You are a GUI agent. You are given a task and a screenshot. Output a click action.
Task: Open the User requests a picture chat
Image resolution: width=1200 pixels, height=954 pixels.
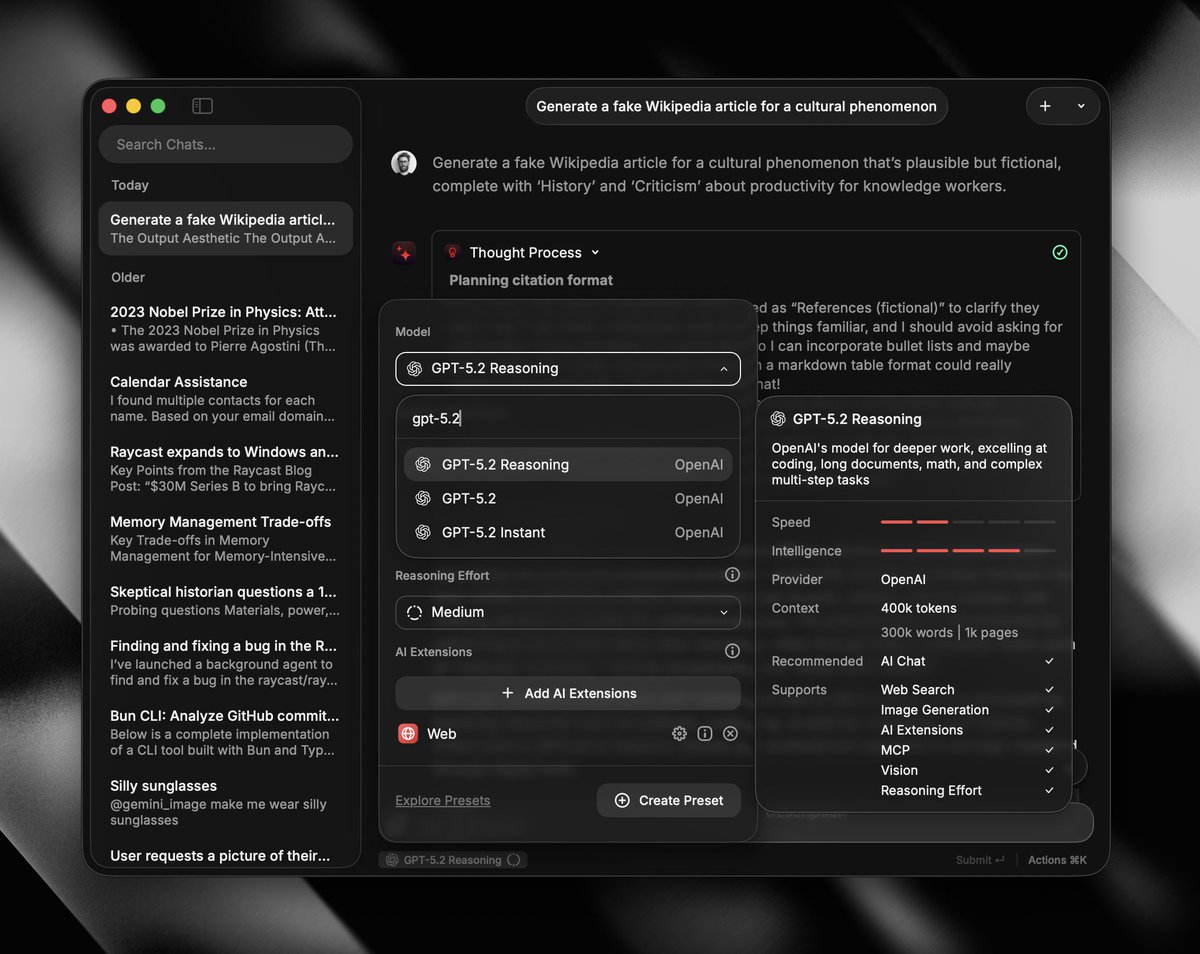[x=226, y=856]
